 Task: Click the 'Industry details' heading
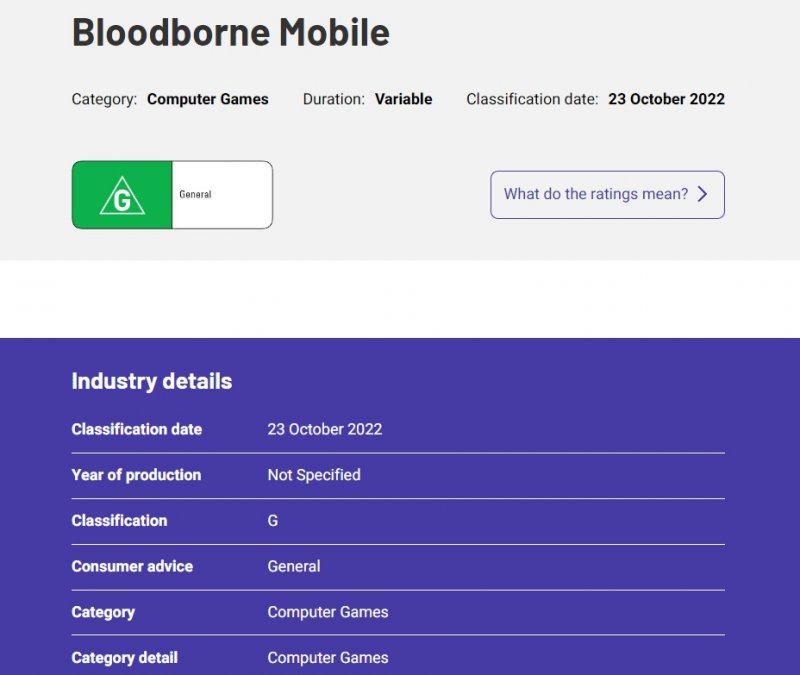click(152, 381)
